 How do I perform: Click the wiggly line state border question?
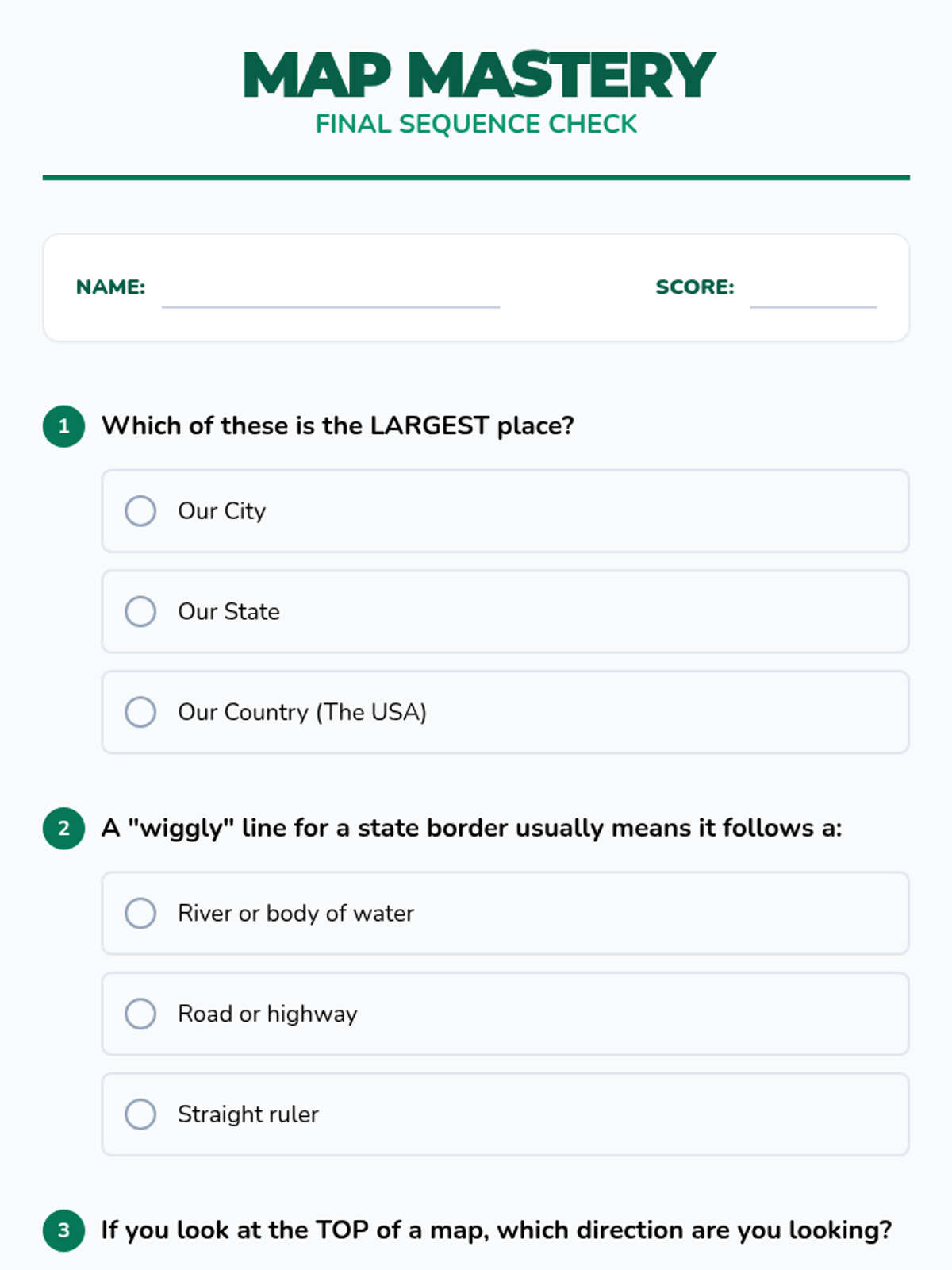(472, 829)
